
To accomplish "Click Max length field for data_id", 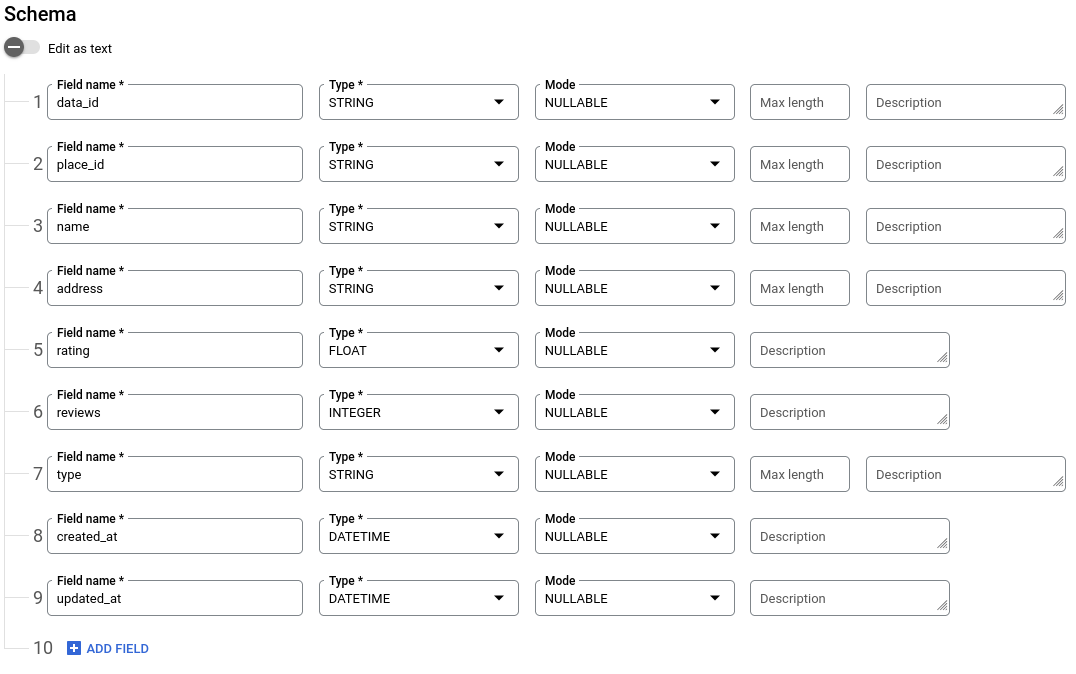I will tap(799, 103).
